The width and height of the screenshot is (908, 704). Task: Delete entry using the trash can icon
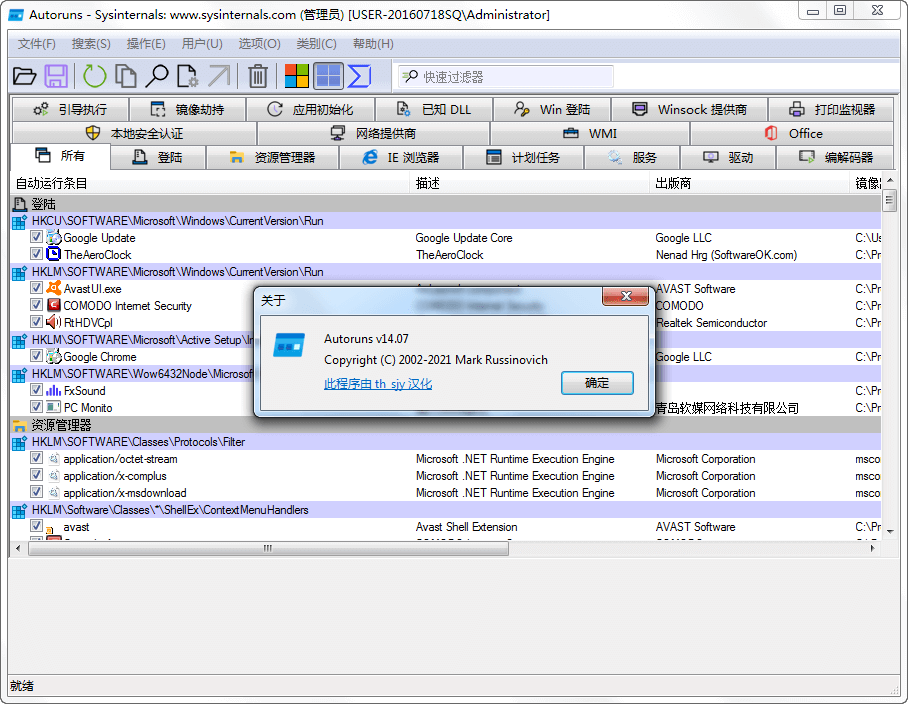(258, 76)
